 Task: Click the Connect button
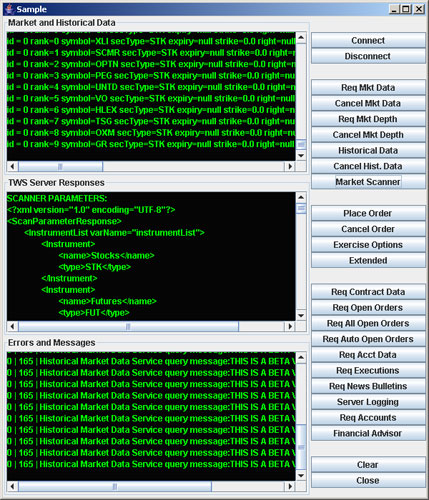[368, 40]
